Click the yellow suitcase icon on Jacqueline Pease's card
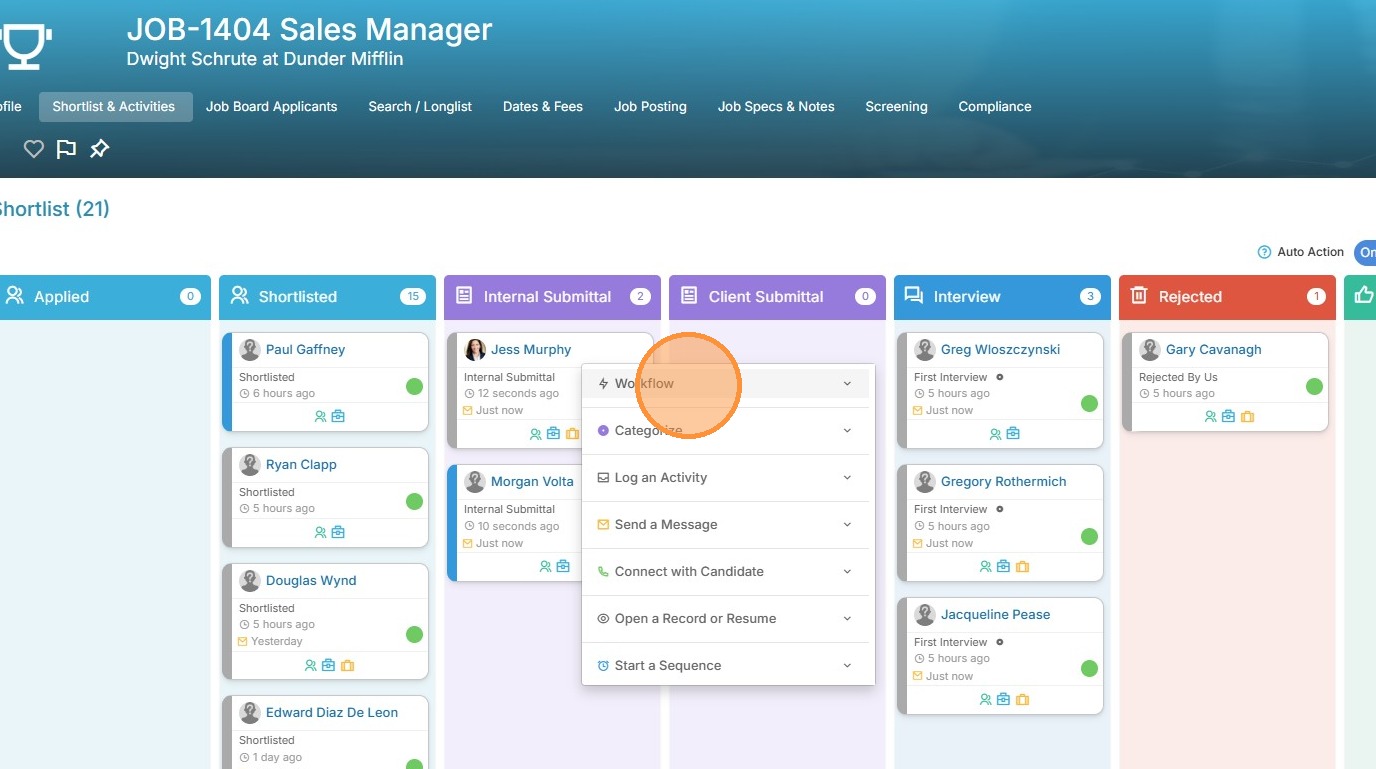The image size is (1376, 769). [x=1022, y=699]
